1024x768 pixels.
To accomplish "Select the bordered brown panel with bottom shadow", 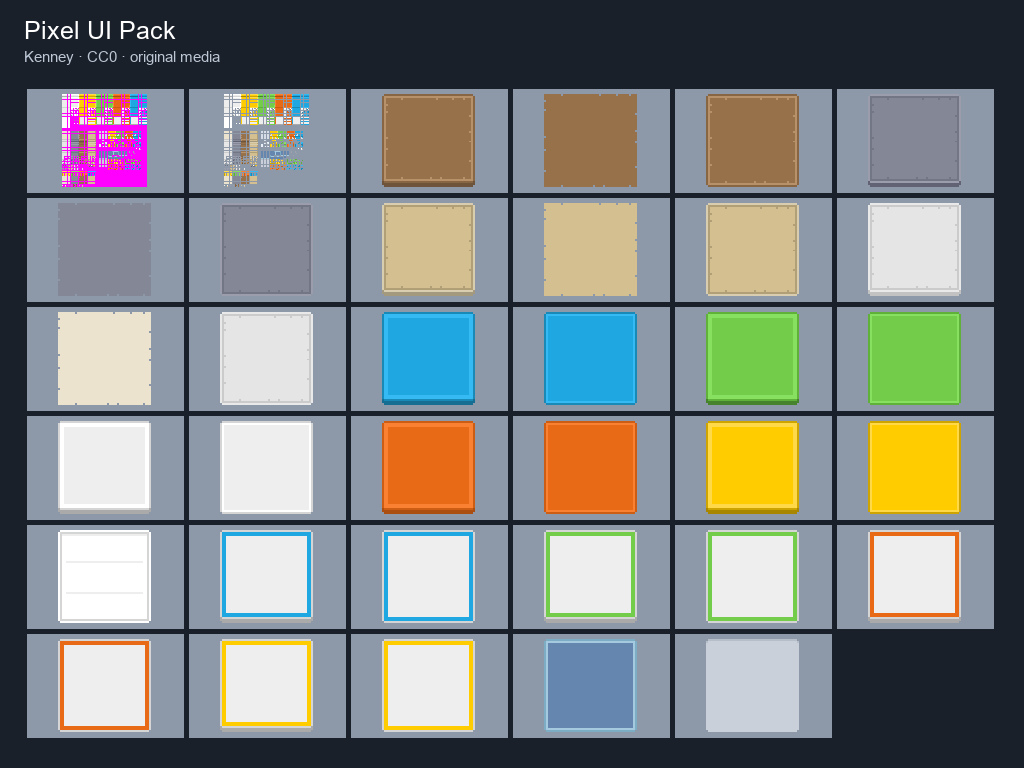I will 428,140.
